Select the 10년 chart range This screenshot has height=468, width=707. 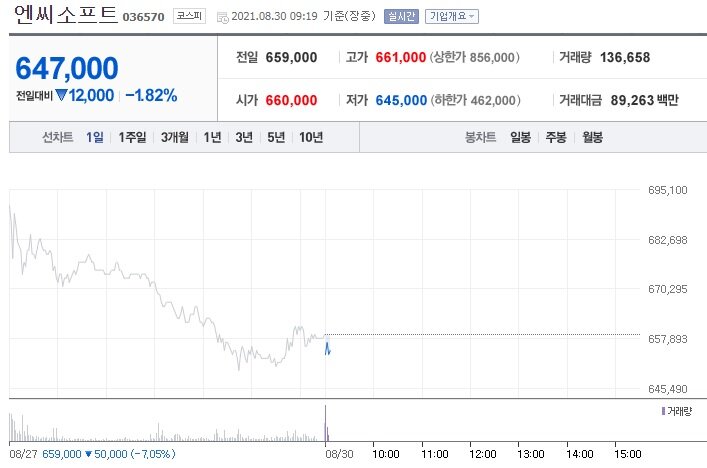[x=310, y=137]
